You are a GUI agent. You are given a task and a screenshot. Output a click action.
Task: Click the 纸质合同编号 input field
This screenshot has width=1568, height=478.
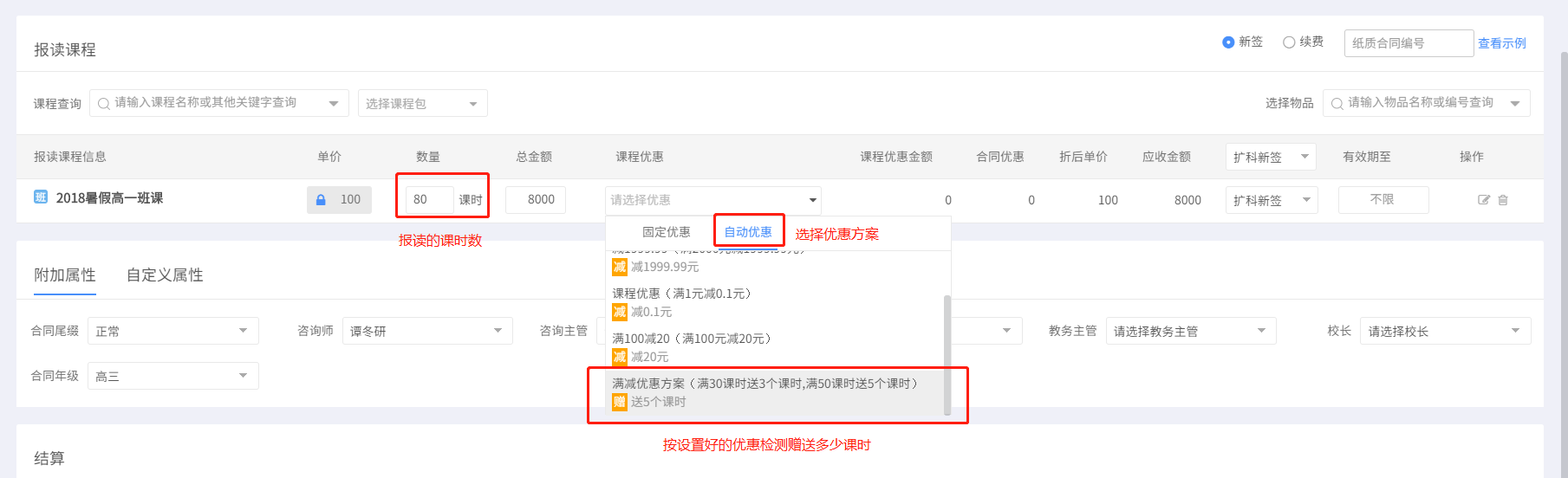[1409, 43]
